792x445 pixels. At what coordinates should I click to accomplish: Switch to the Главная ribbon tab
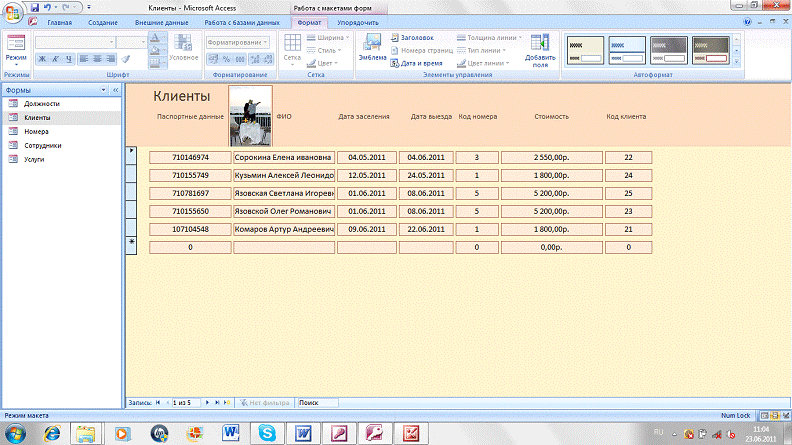[x=60, y=21]
